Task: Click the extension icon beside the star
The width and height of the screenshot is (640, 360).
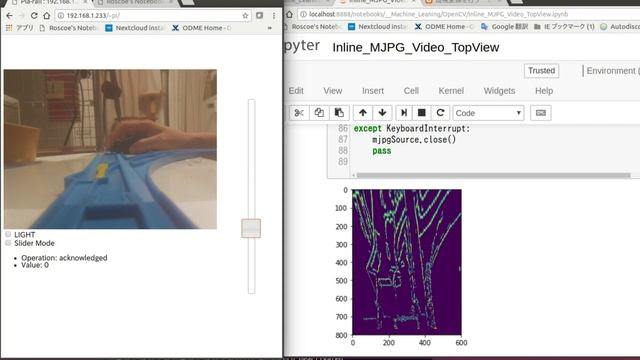Action: click(x=259, y=16)
